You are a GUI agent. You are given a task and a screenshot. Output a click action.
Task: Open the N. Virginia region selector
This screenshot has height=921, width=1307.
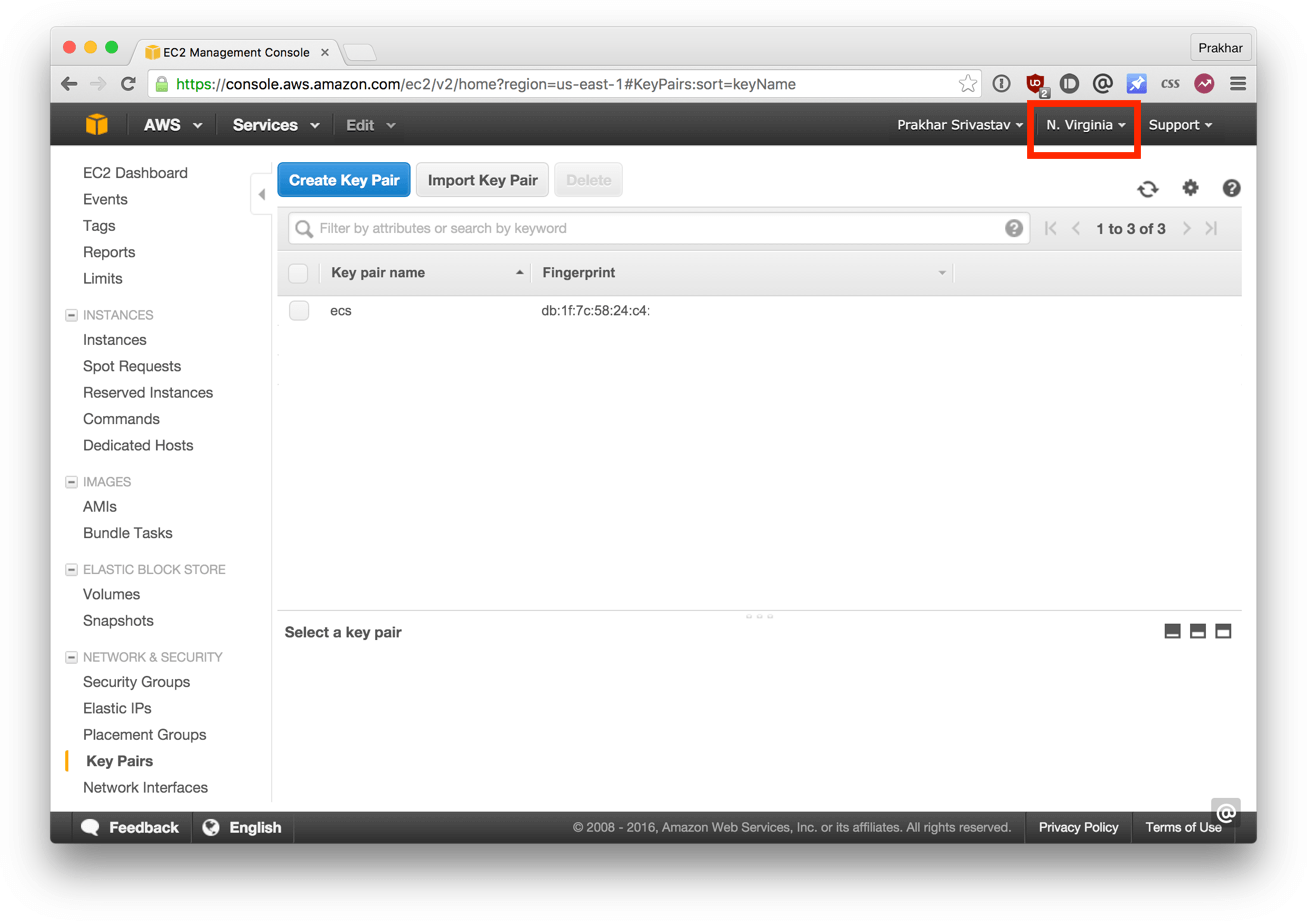pyautogui.click(x=1087, y=125)
